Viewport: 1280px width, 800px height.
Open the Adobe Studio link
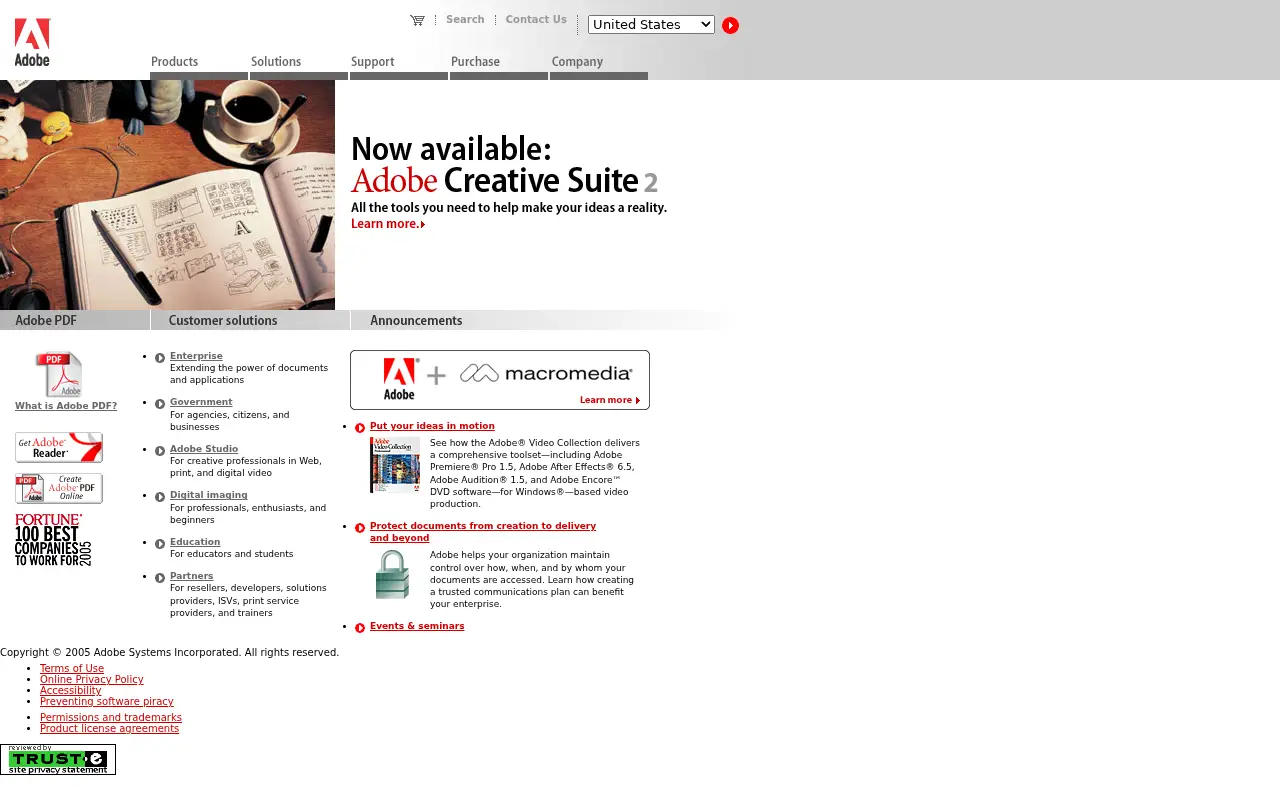click(x=204, y=449)
